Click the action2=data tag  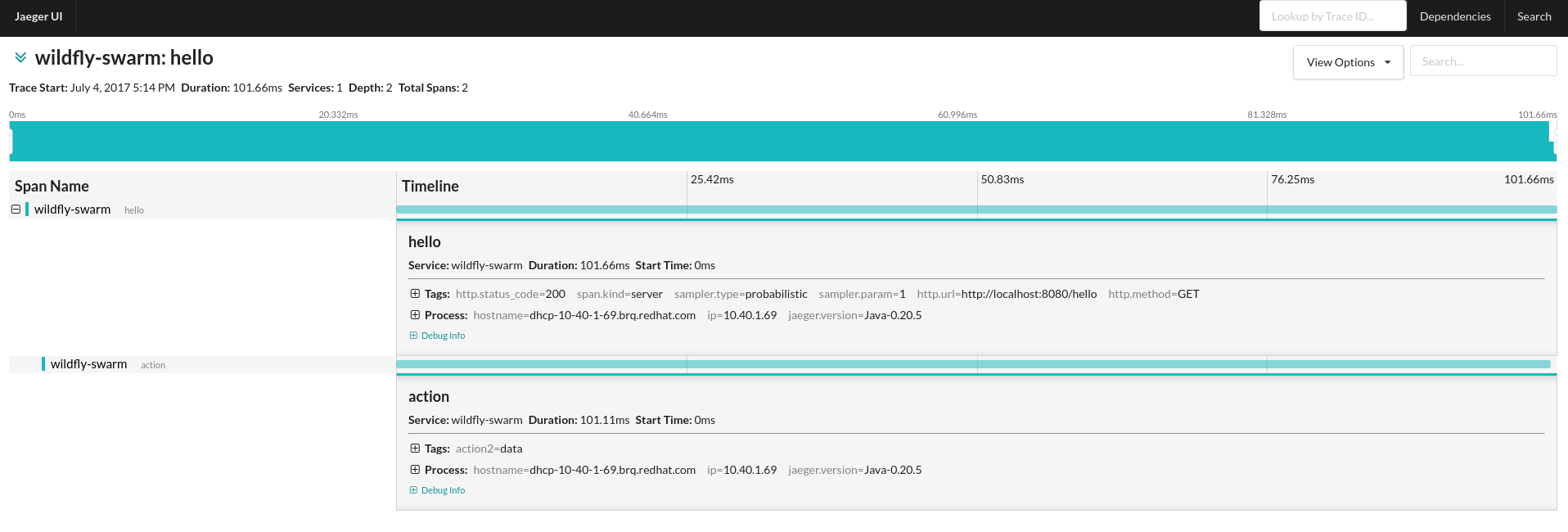489,449
